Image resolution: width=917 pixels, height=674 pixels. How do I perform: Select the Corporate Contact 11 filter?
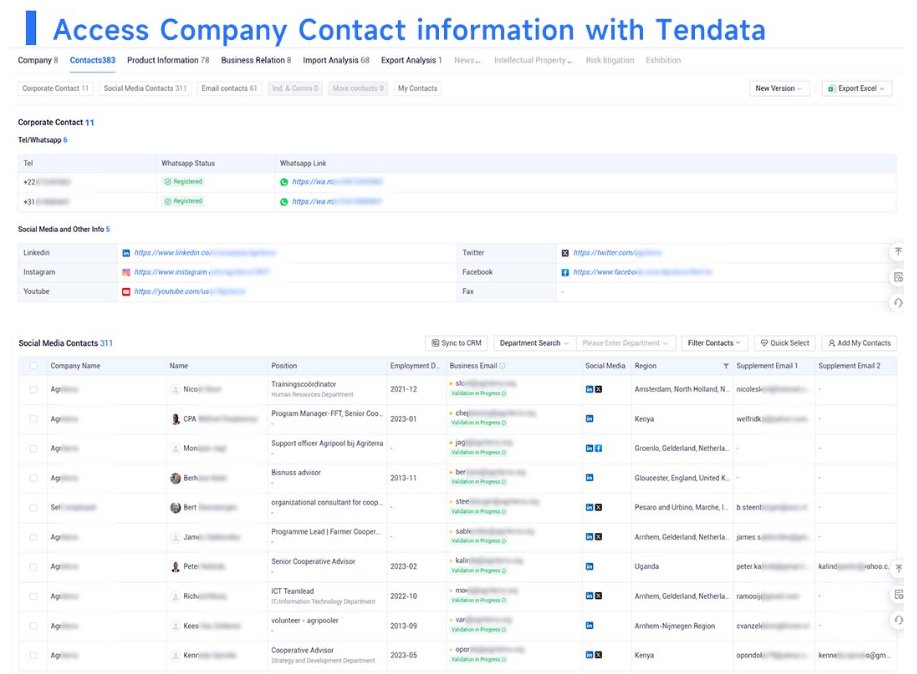pyautogui.click(x=56, y=88)
